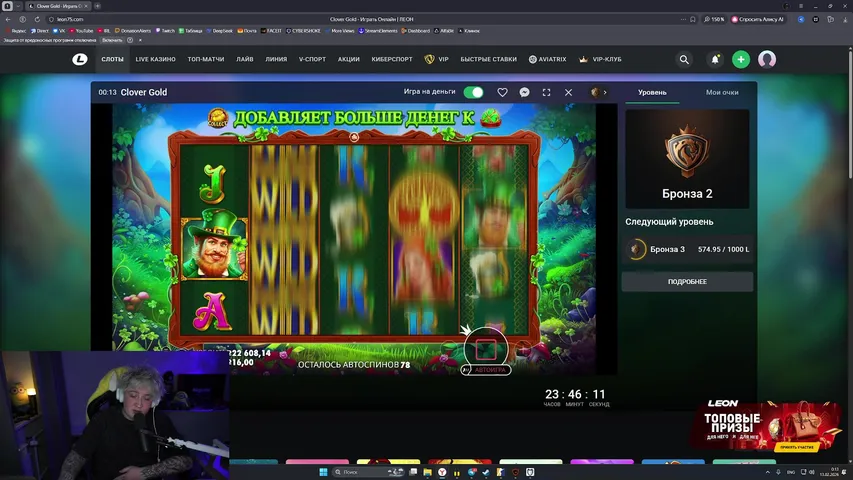Click the 'АВТОИГРА' autoplay button
Image resolution: width=853 pixels, height=480 pixels.
click(x=487, y=370)
